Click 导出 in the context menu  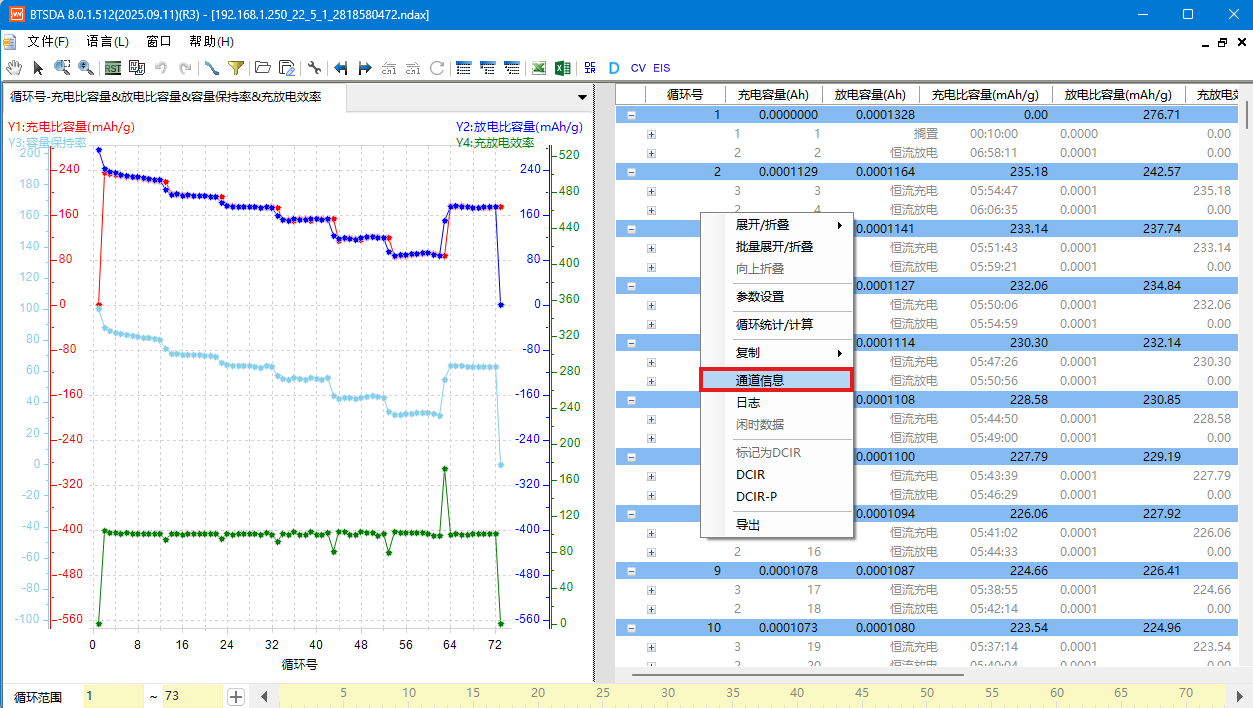click(x=748, y=525)
